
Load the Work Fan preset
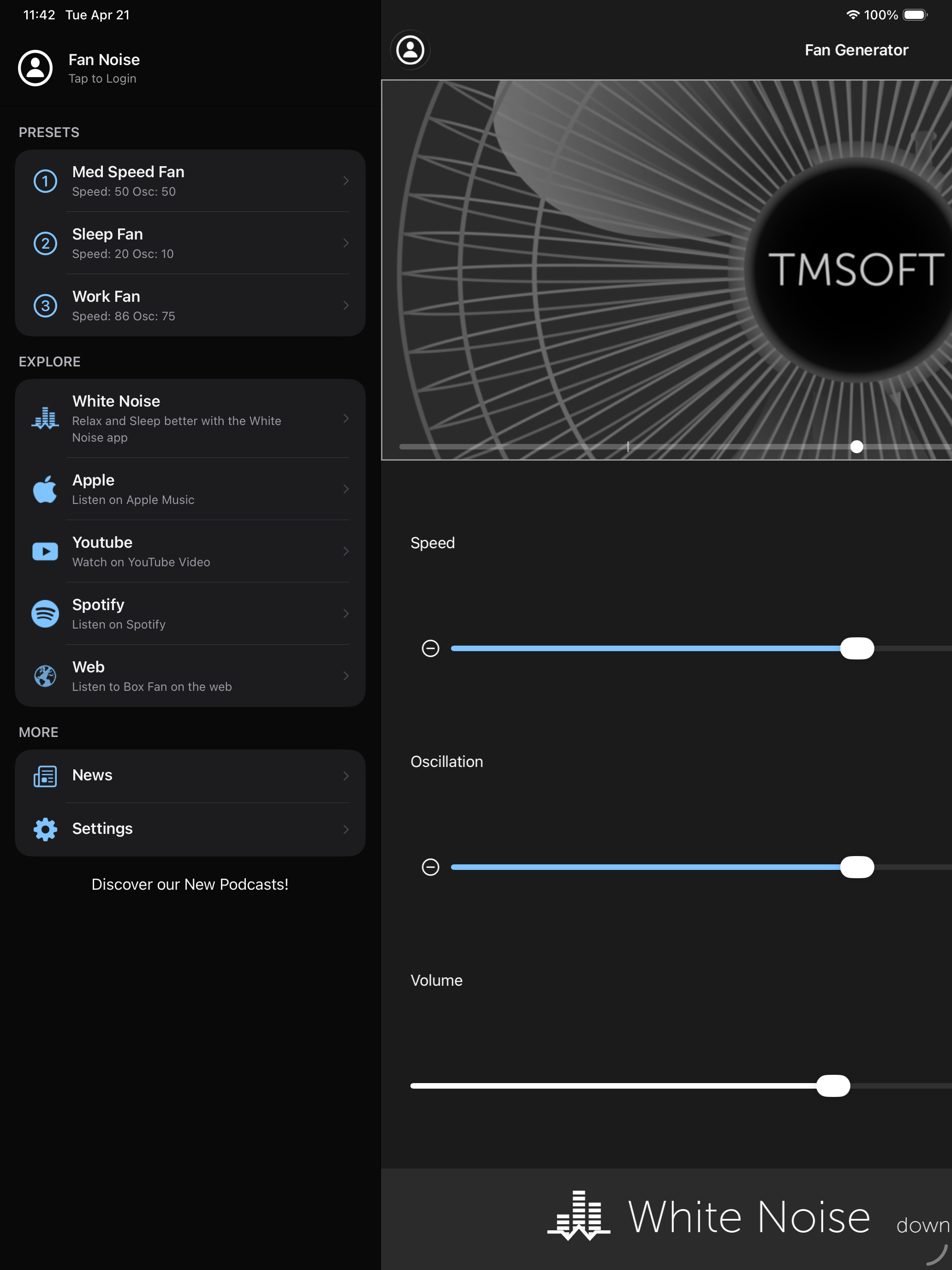click(x=190, y=306)
